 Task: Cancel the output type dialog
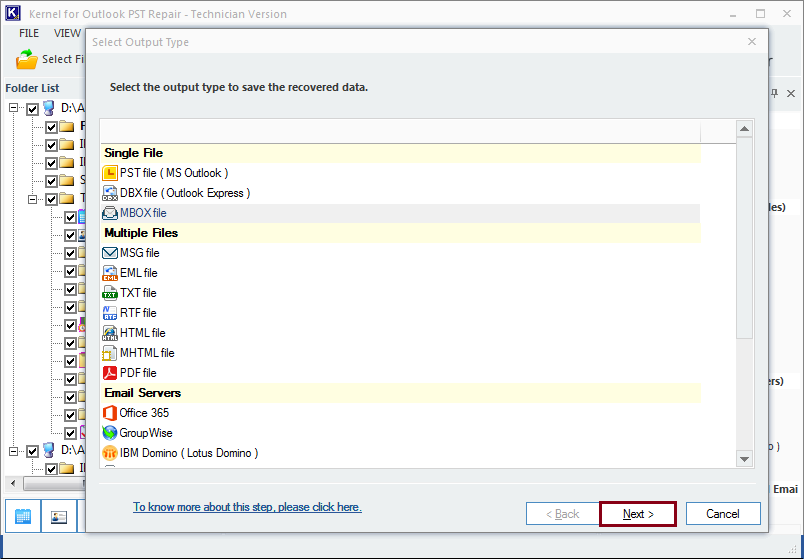pyautogui.click(x=723, y=514)
